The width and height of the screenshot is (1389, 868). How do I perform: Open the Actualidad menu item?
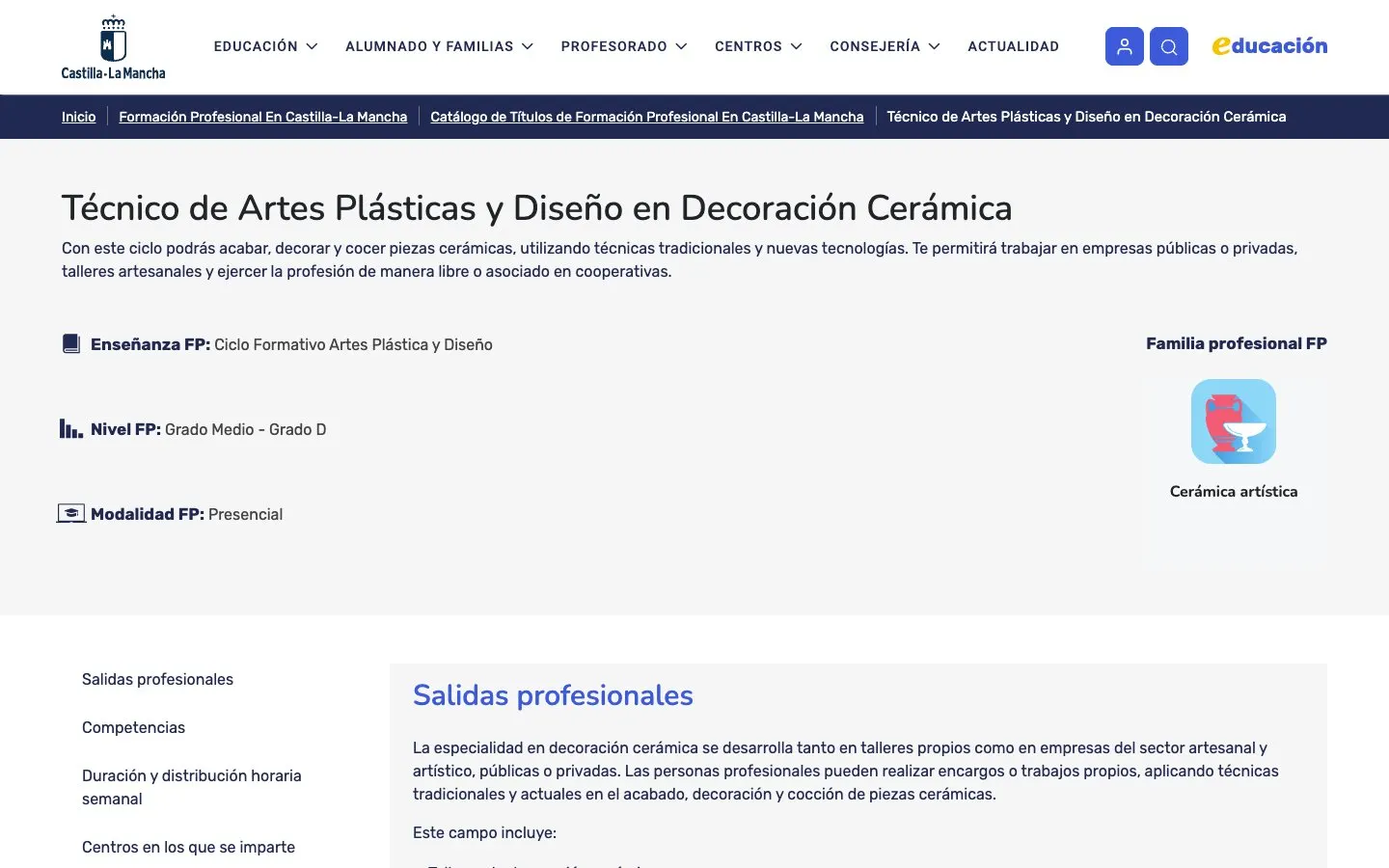click(1013, 46)
